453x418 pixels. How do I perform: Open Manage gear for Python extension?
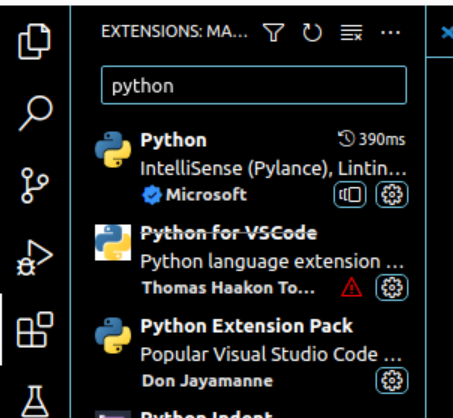tap(392, 194)
